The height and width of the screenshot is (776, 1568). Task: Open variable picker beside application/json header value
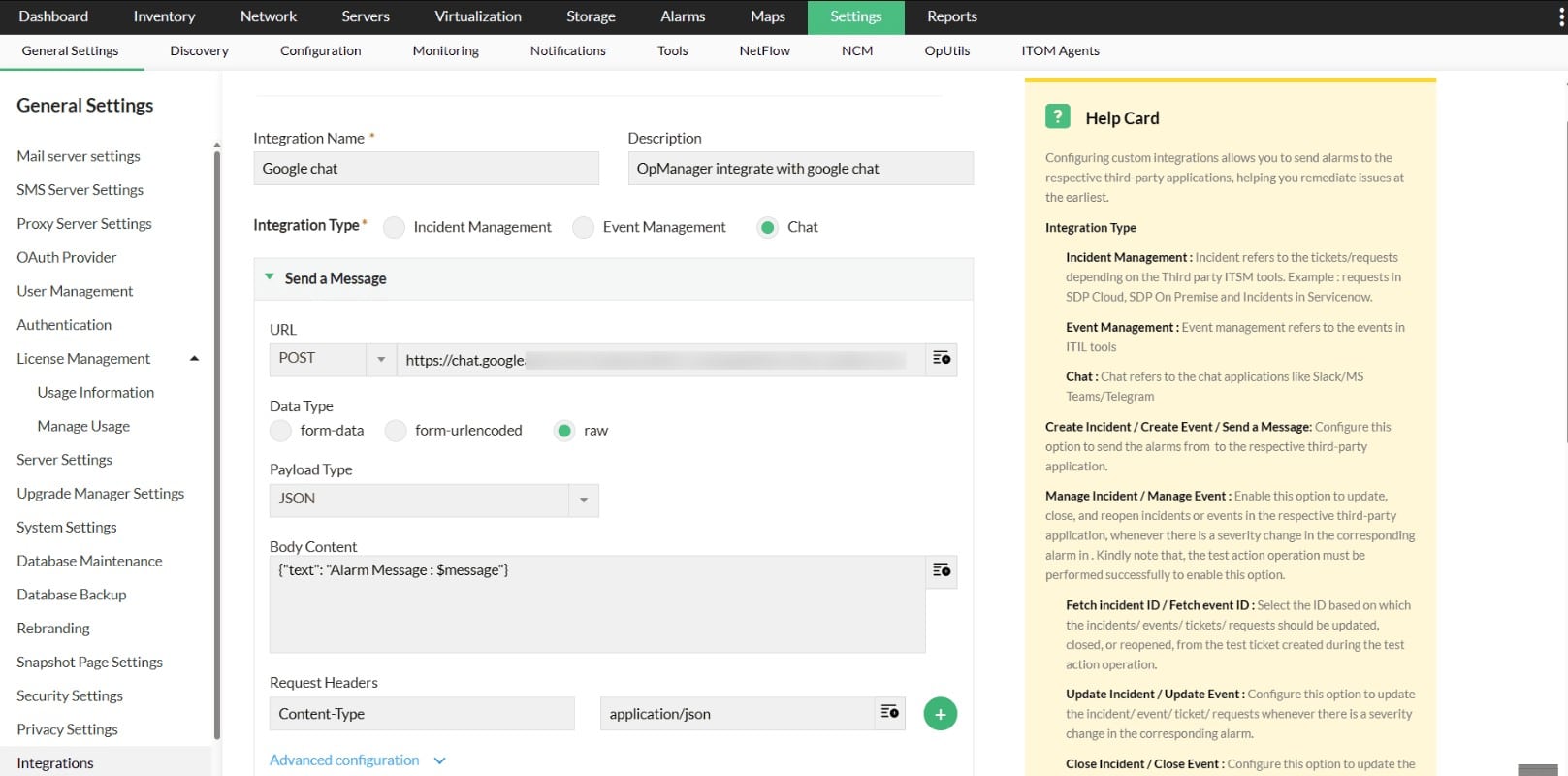[889, 713]
